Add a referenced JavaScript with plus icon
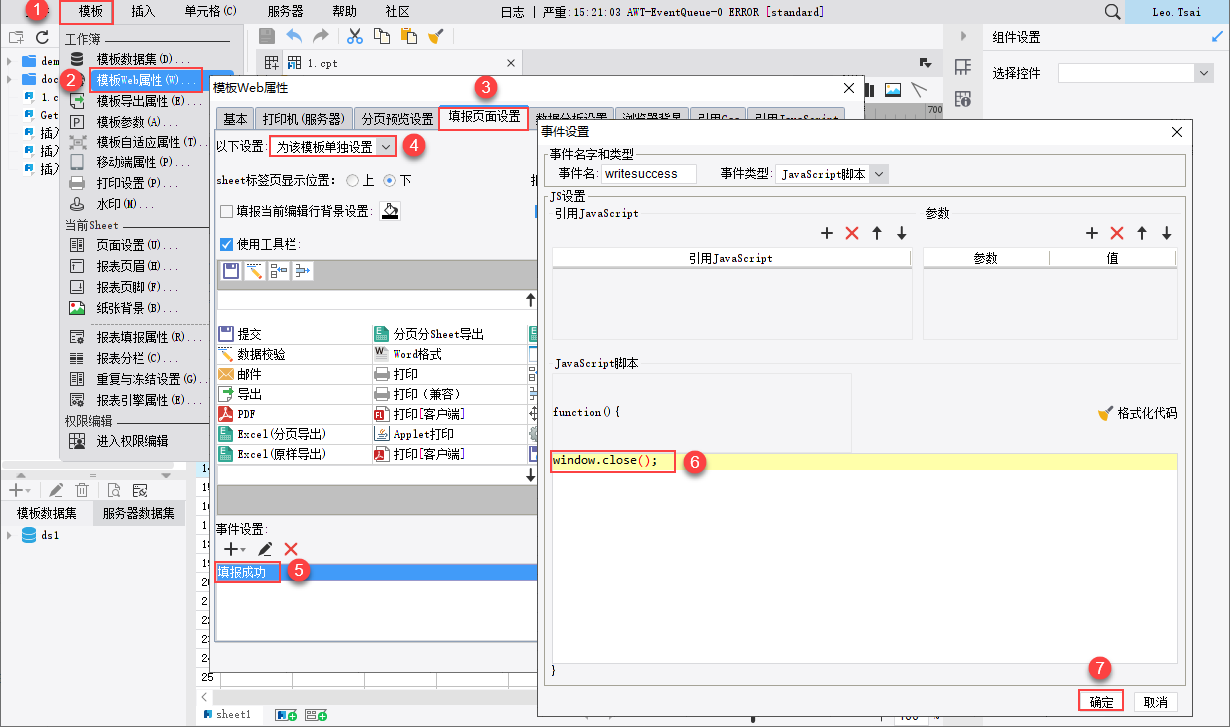This screenshot has width=1230, height=727. (x=827, y=233)
